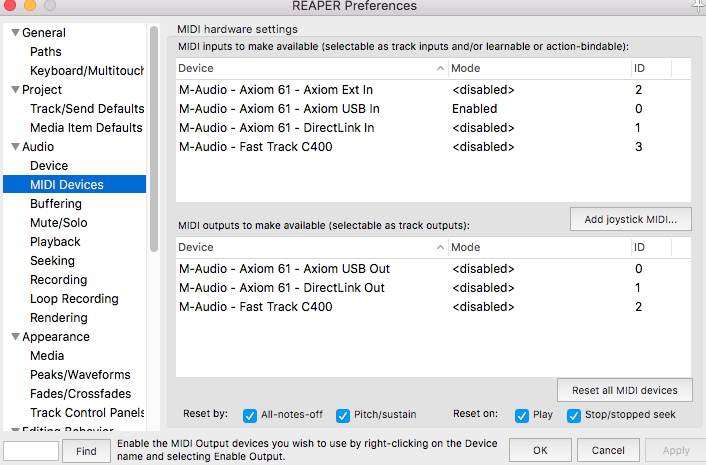Go to the Rendering settings page
This screenshot has height=465, width=706.
pyautogui.click(x=58, y=318)
